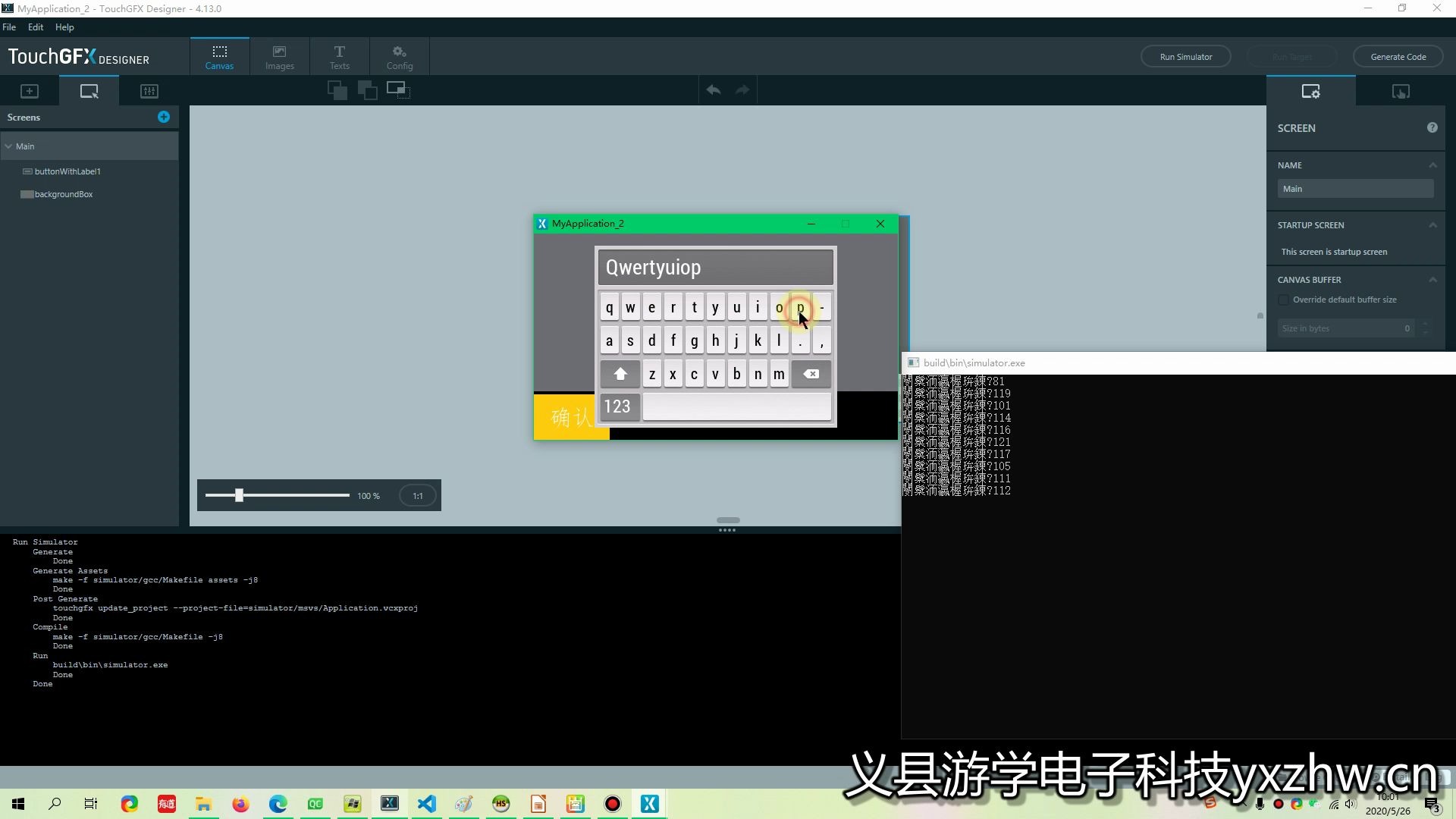Collapse the NAME property section
Viewport: 1456px width, 819px height.
[1432, 165]
